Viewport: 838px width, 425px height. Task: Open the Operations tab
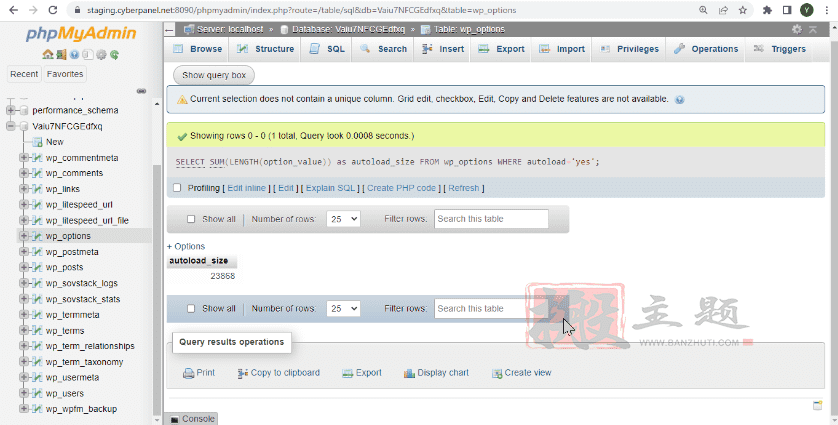pyautogui.click(x=705, y=49)
